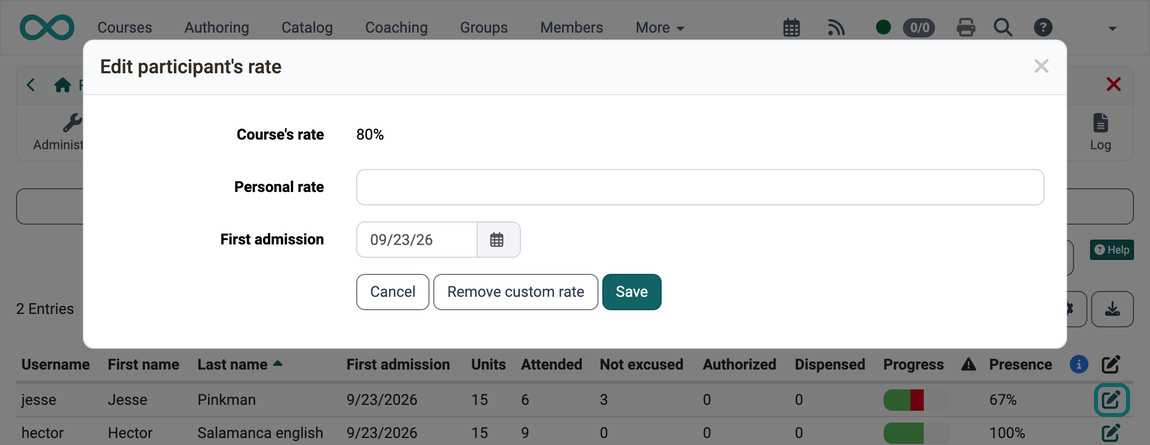The image size is (1150, 445).
Task: Click the green Help button
Action: tap(1111, 249)
